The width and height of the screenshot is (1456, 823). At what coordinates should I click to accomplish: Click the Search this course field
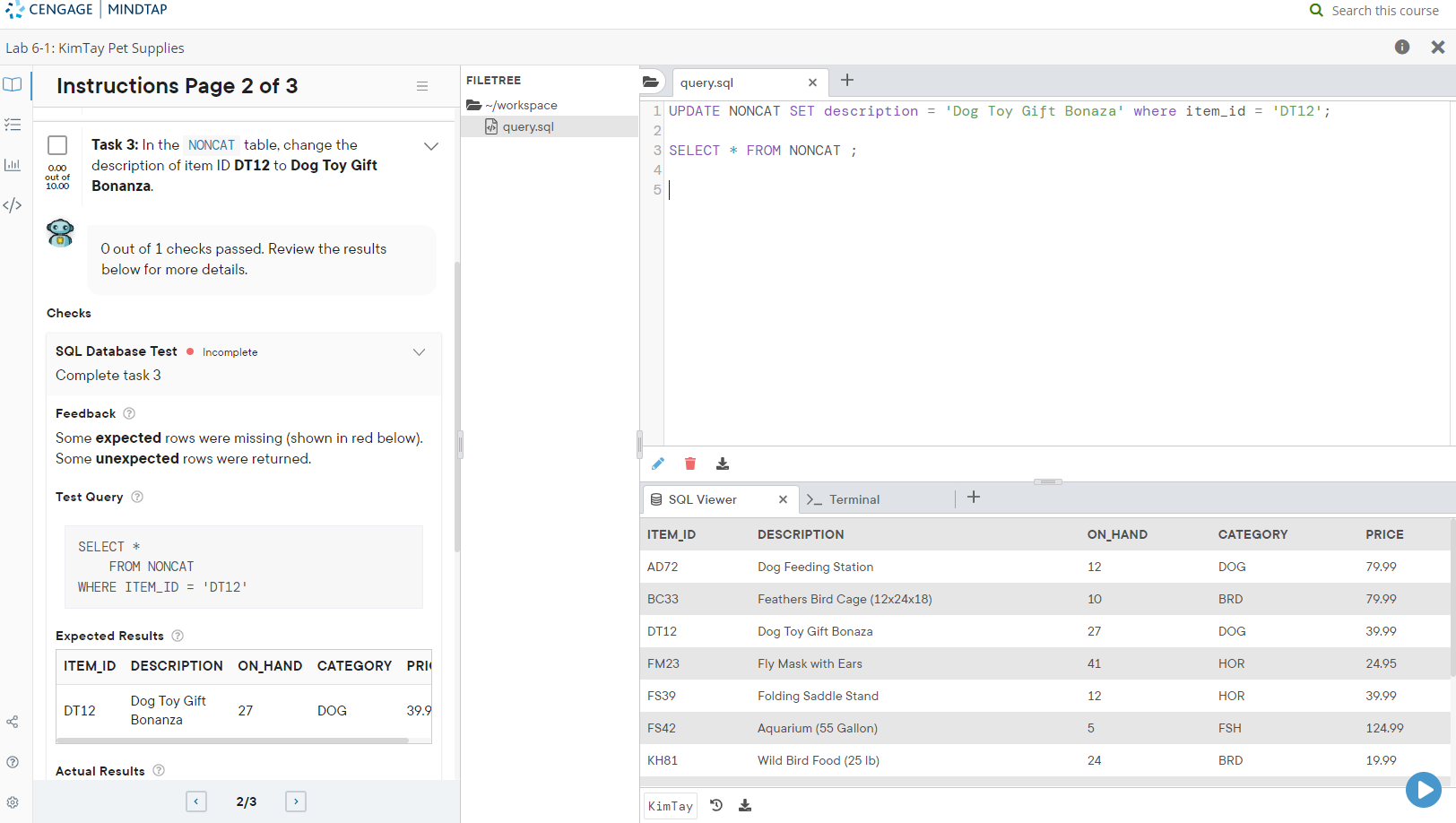pyautogui.click(x=1384, y=11)
